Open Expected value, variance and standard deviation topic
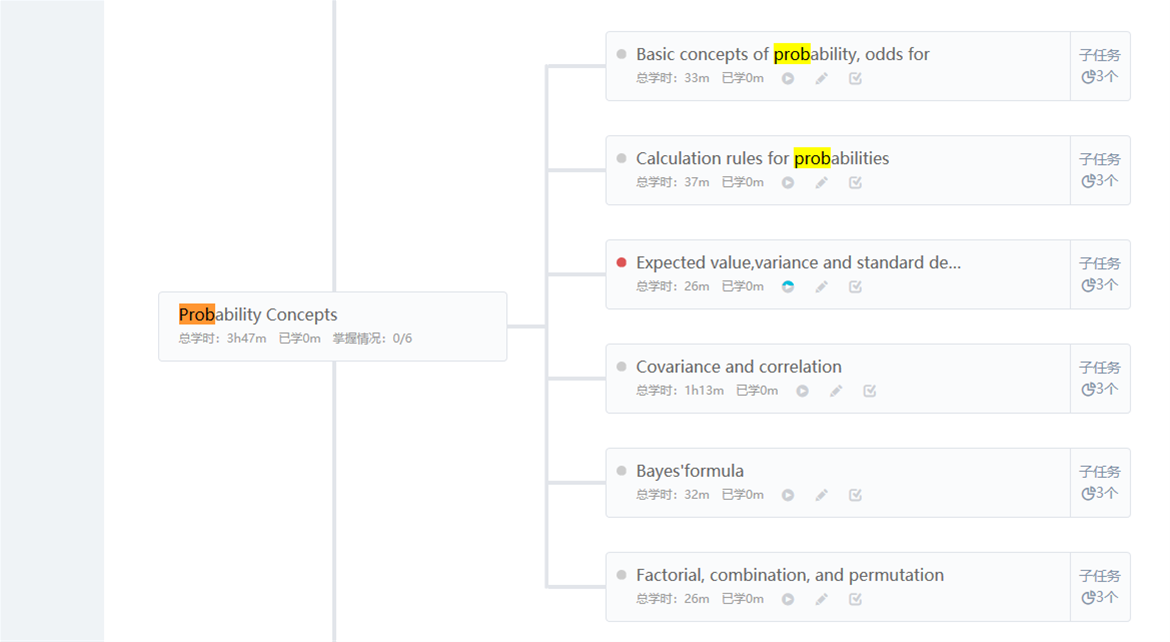 (798, 263)
